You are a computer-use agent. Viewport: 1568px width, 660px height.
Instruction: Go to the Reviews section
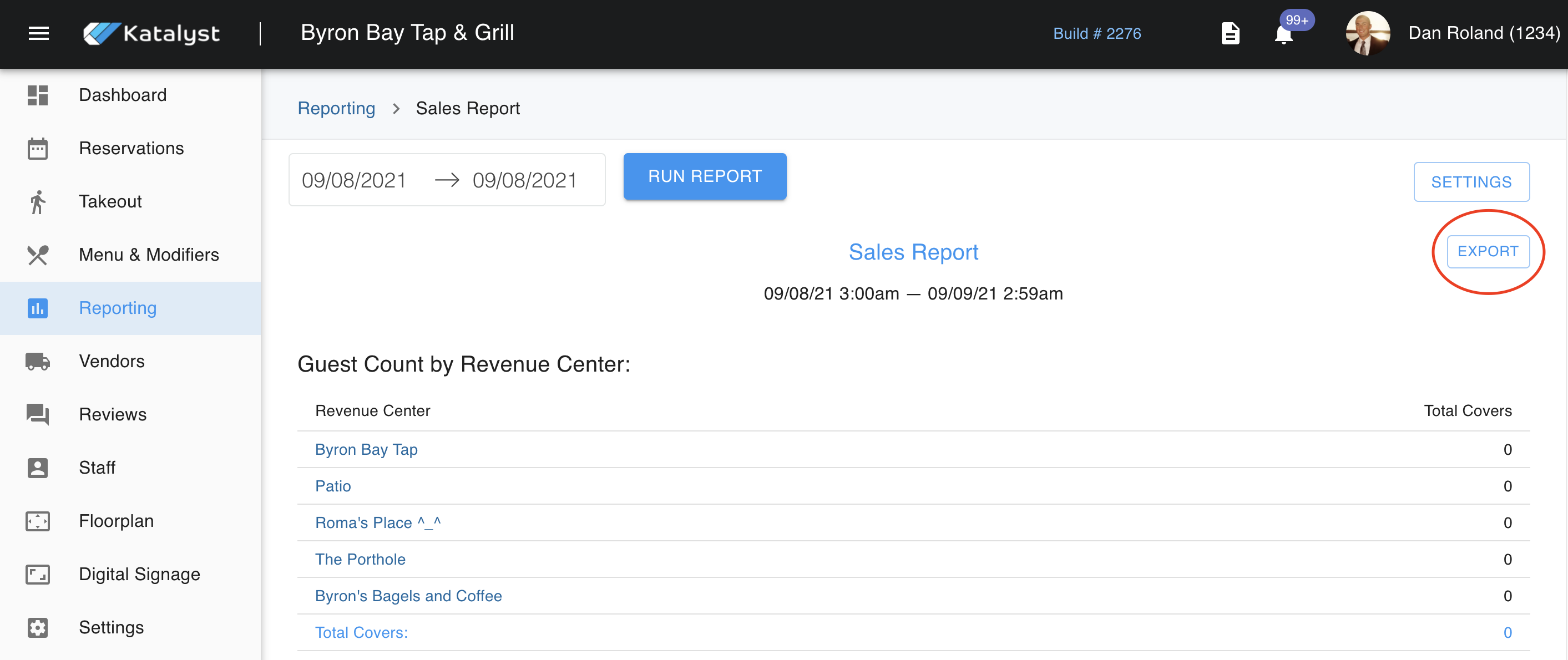point(113,415)
